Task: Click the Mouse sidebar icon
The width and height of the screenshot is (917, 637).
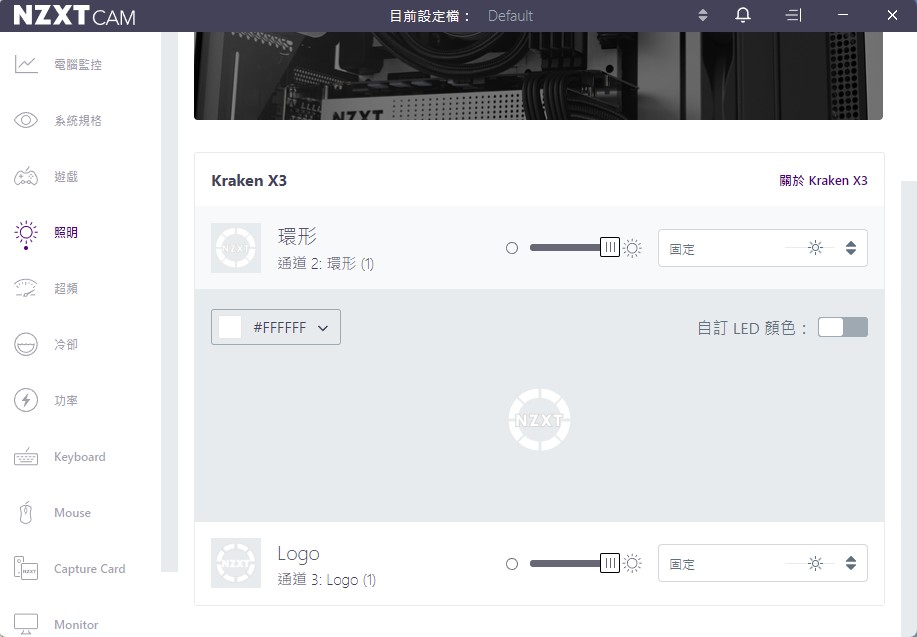Action: pyautogui.click(x=26, y=513)
